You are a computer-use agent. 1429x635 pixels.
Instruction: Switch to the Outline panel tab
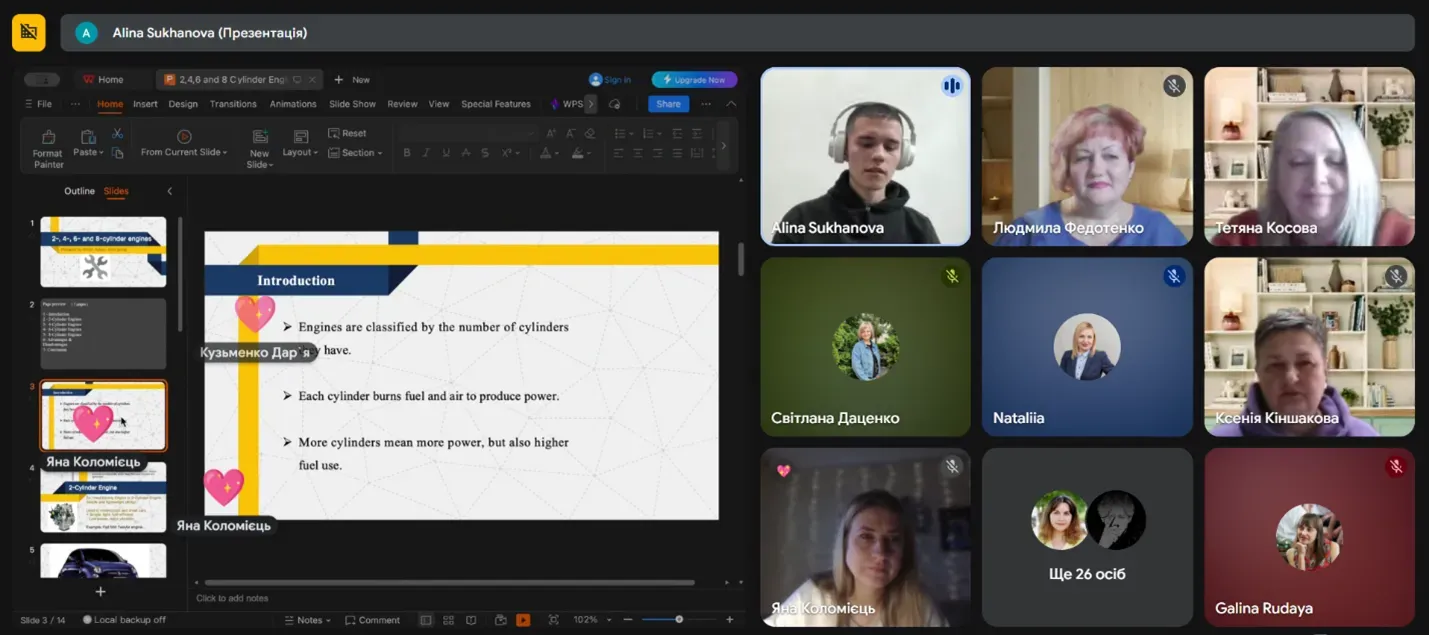[x=79, y=191]
